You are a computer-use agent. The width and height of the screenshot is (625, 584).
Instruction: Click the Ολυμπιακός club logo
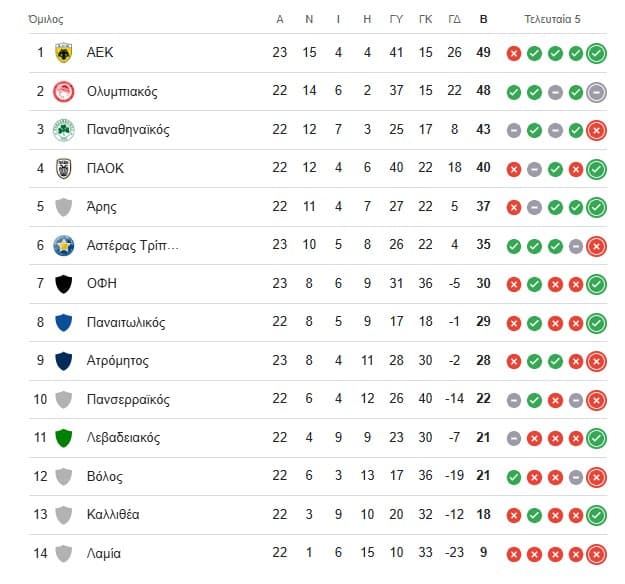[64, 91]
